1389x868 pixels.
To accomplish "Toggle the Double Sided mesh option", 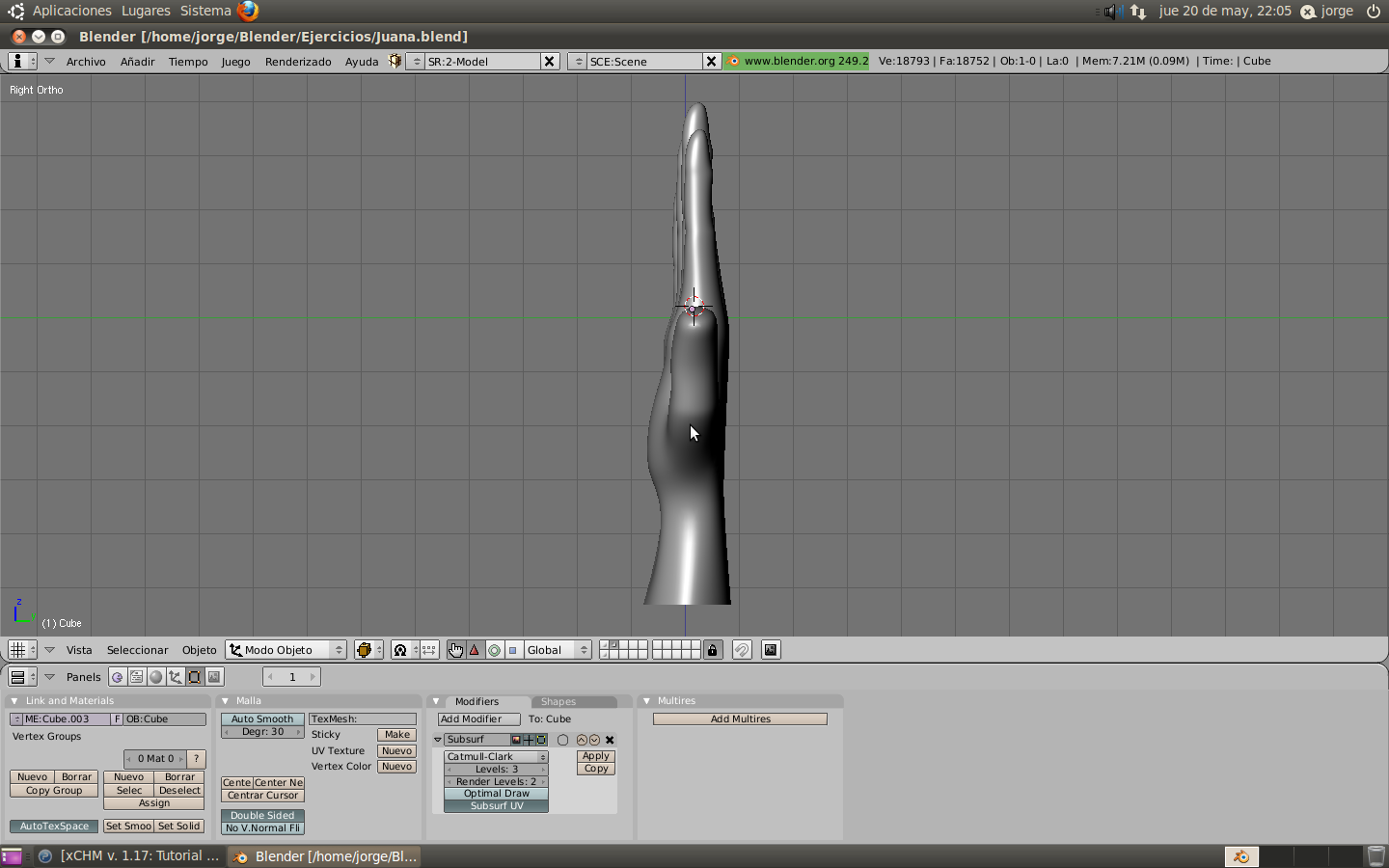I will coord(262,816).
